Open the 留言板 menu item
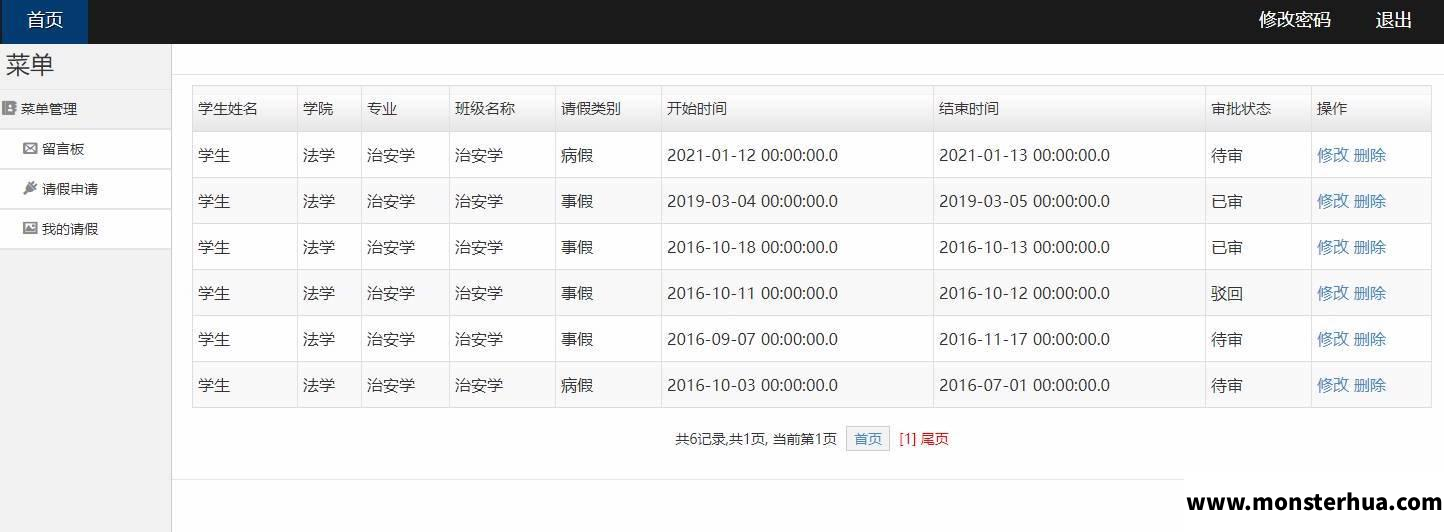Viewport: 1444px width, 532px height. (86, 149)
